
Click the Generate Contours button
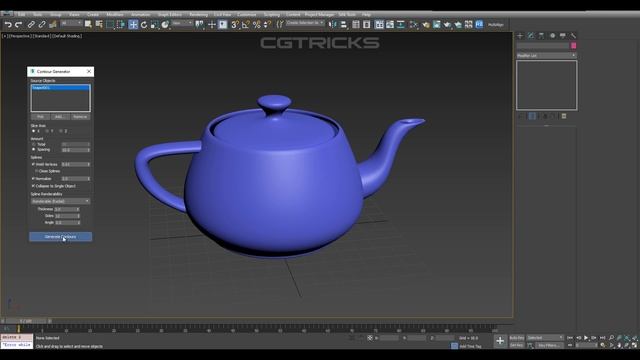tap(60, 237)
